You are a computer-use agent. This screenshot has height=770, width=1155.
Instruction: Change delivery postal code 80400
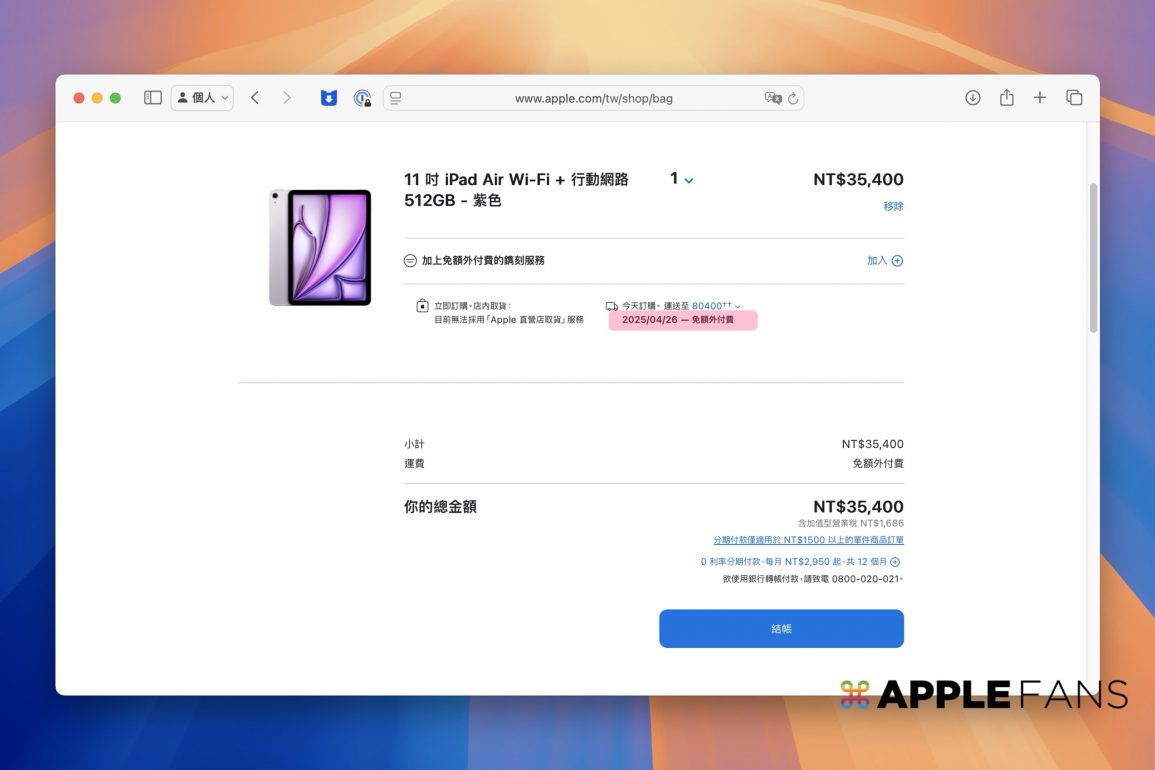tap(715, 306)
